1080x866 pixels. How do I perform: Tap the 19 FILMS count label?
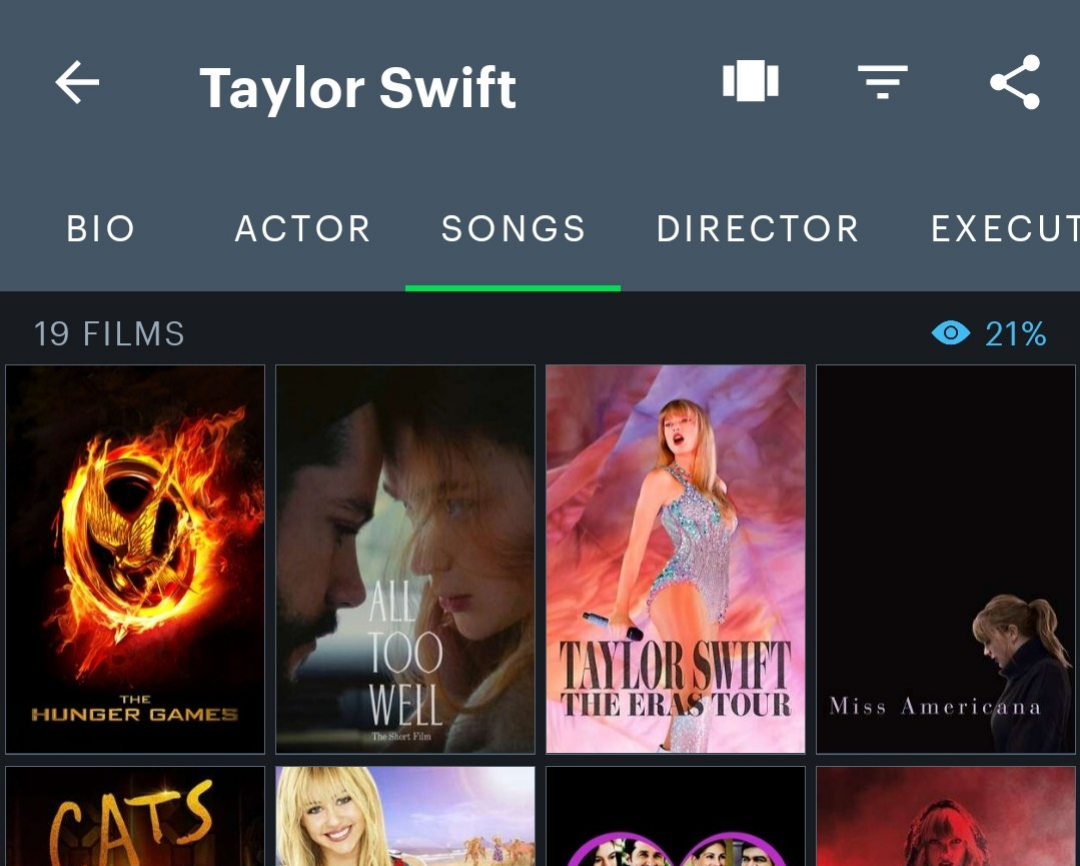click(110, 334)
